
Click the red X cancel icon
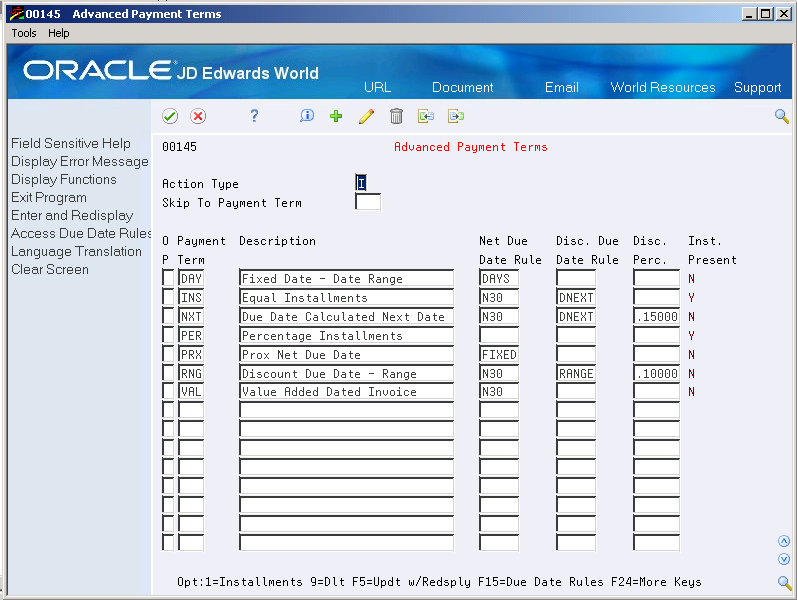(198, 116)
